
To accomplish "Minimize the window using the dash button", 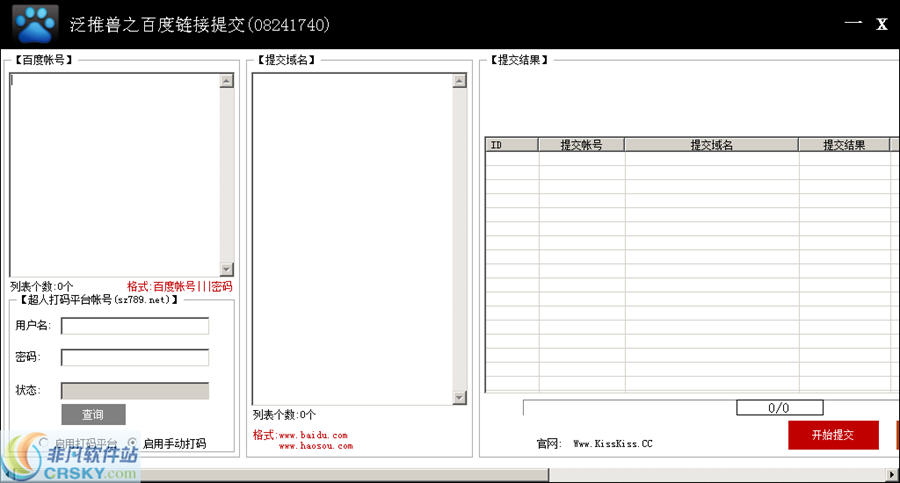I will click(x=853, y=23).
